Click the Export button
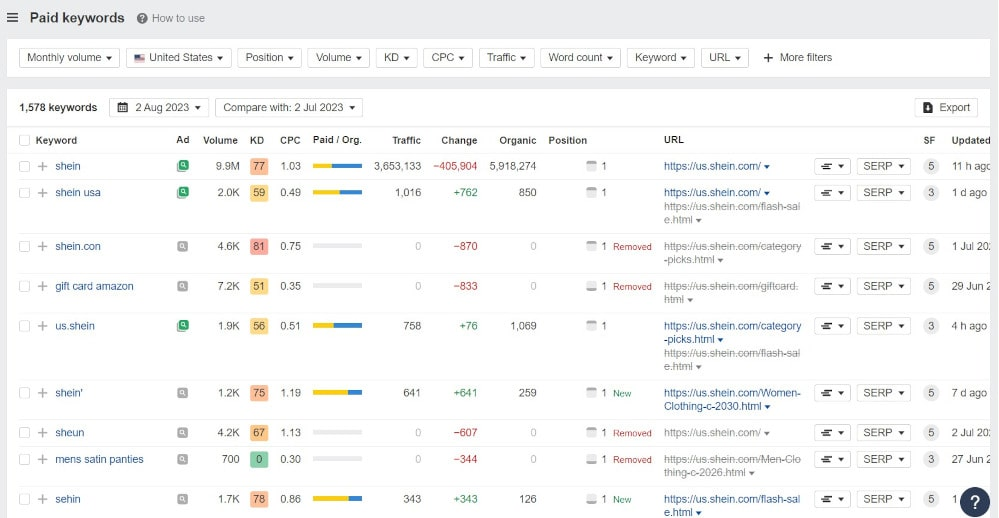This screenshot has width=999, height=518. (946, 108)
